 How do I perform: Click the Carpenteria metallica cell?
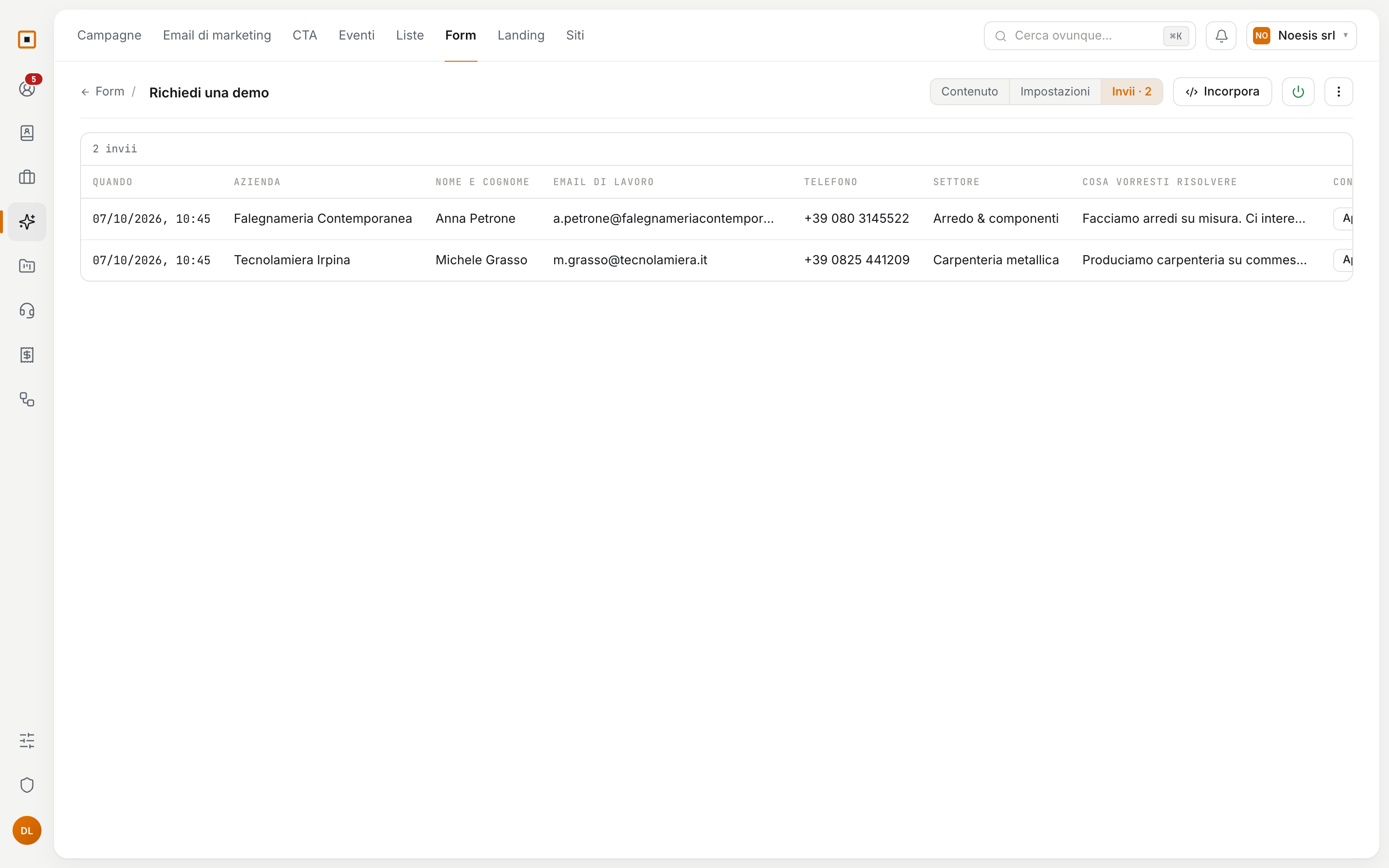(995, 260)
